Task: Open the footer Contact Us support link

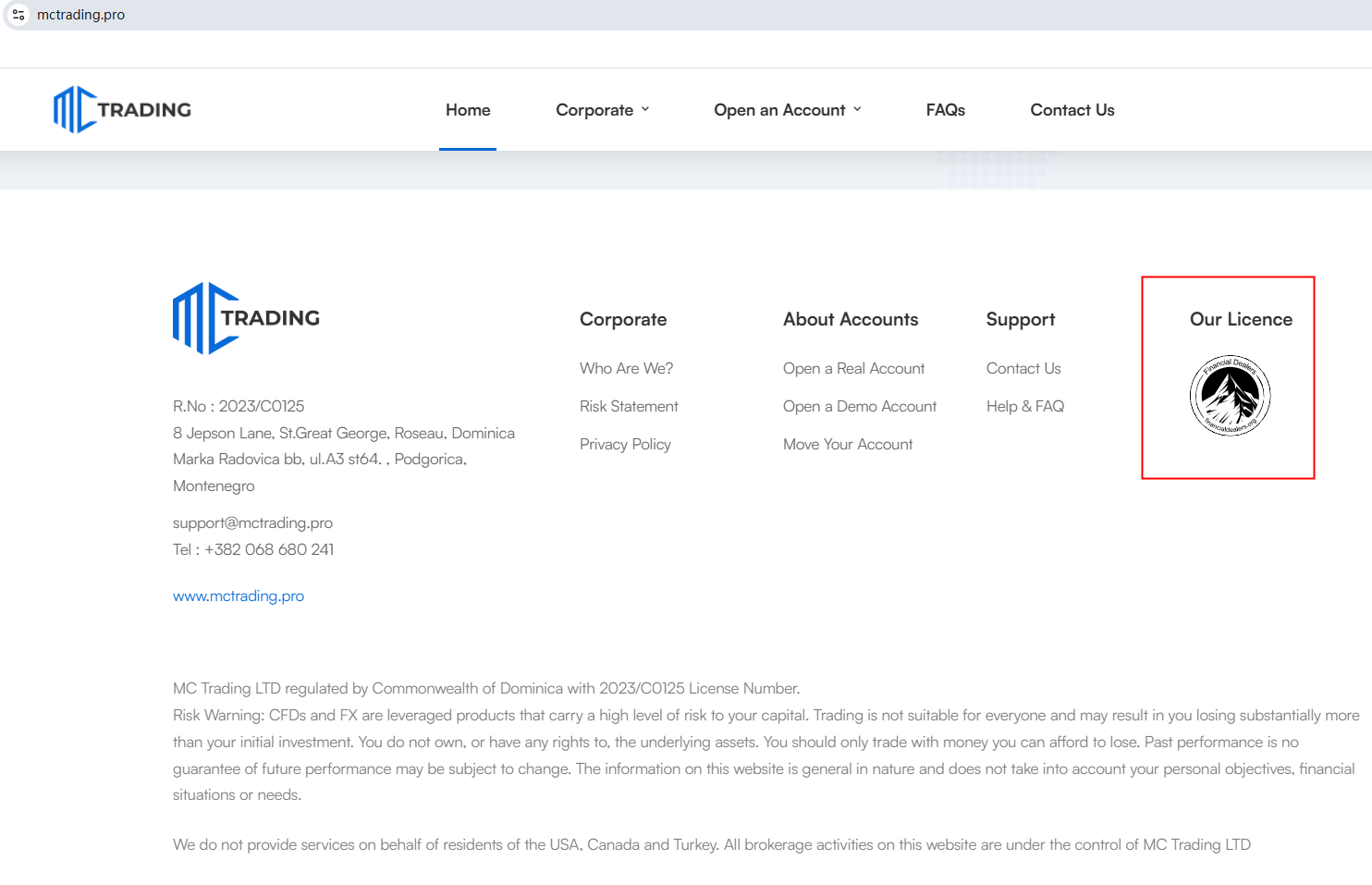Action: (1023, 368)
